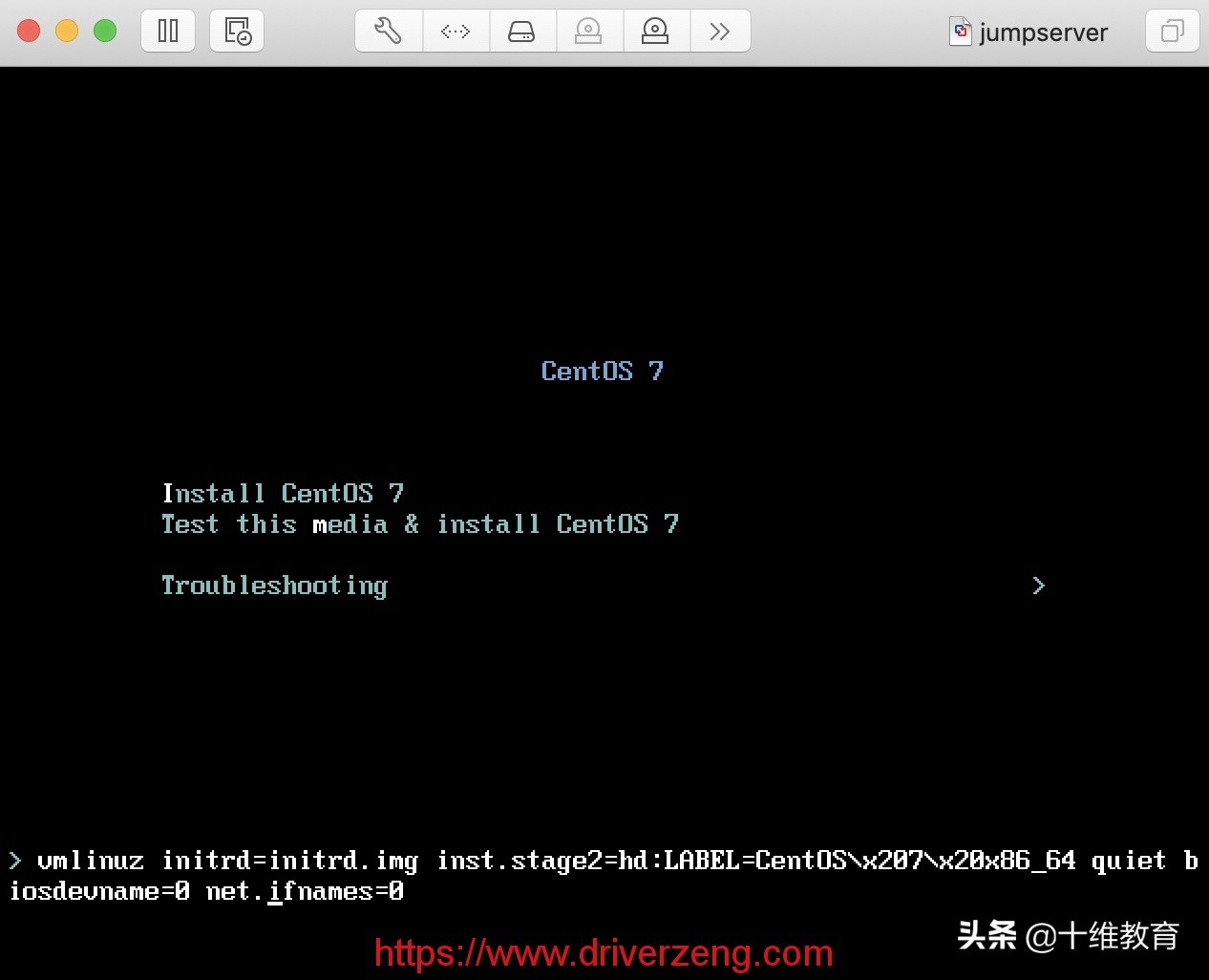Choose the Troubleshooting boot option

274,586
